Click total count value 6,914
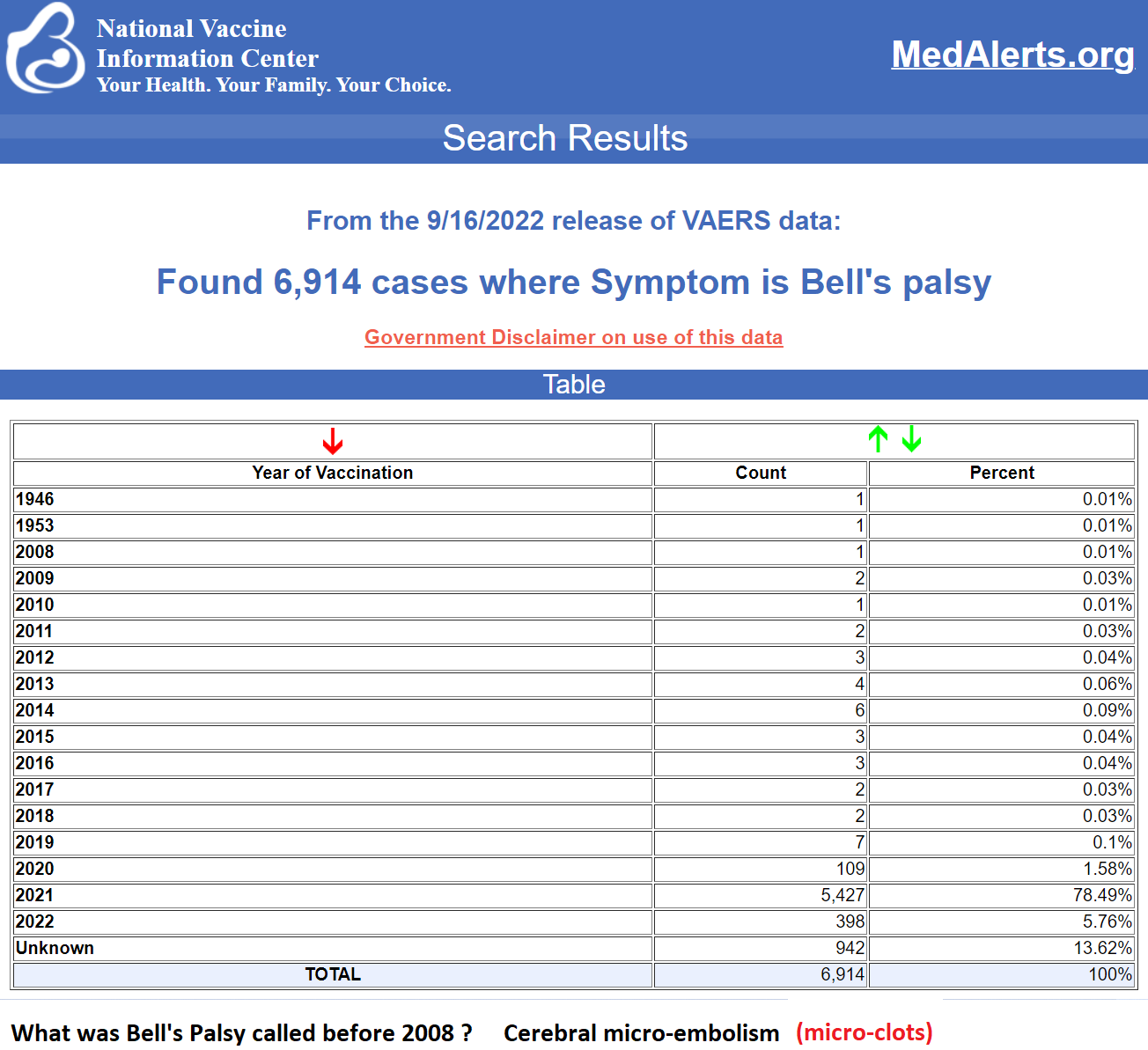1148x1050 pixels. 843,974
